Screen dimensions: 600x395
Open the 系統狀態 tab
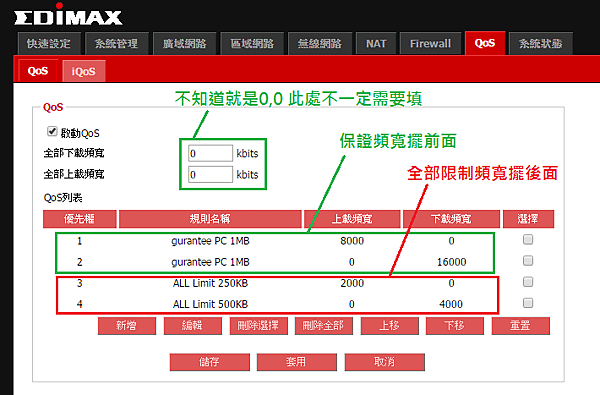click(540, 44)
